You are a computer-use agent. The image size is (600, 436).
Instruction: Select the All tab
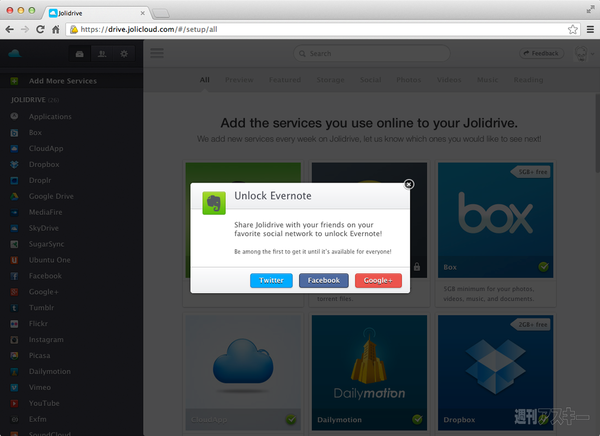click(x=205, y=80)
